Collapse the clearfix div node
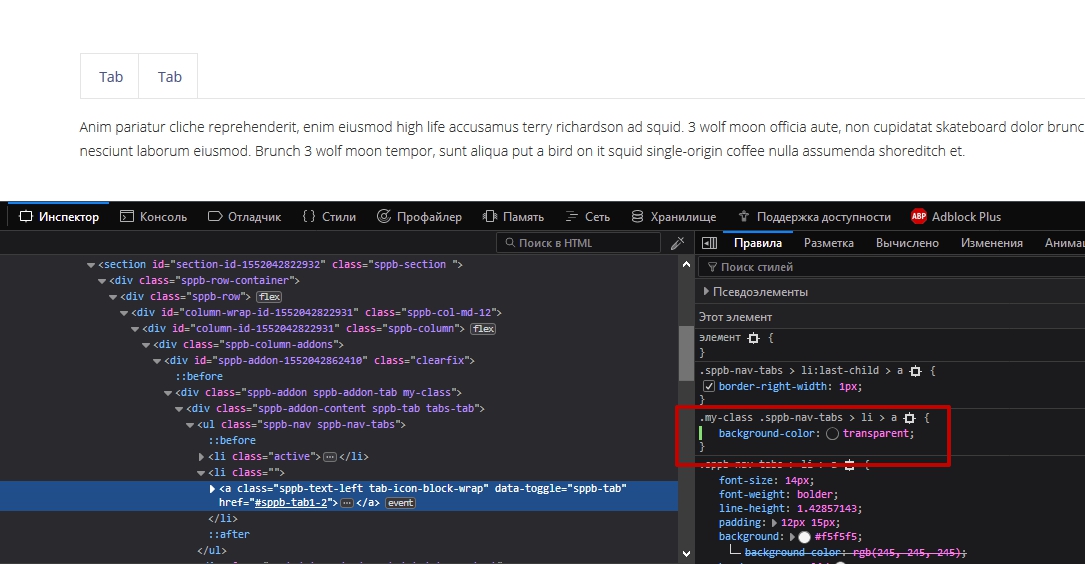1085x564 pixels. tap(157, 361)
